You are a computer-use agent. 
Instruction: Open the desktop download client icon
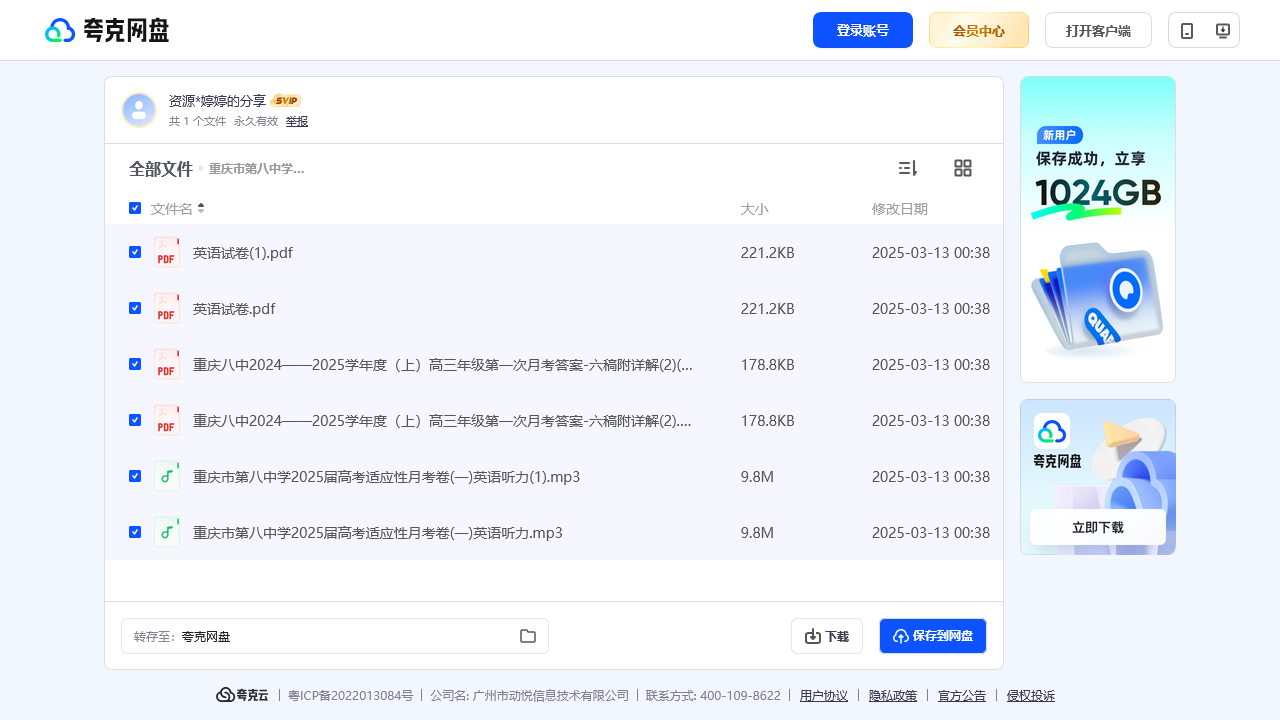tap(1222, 31)
